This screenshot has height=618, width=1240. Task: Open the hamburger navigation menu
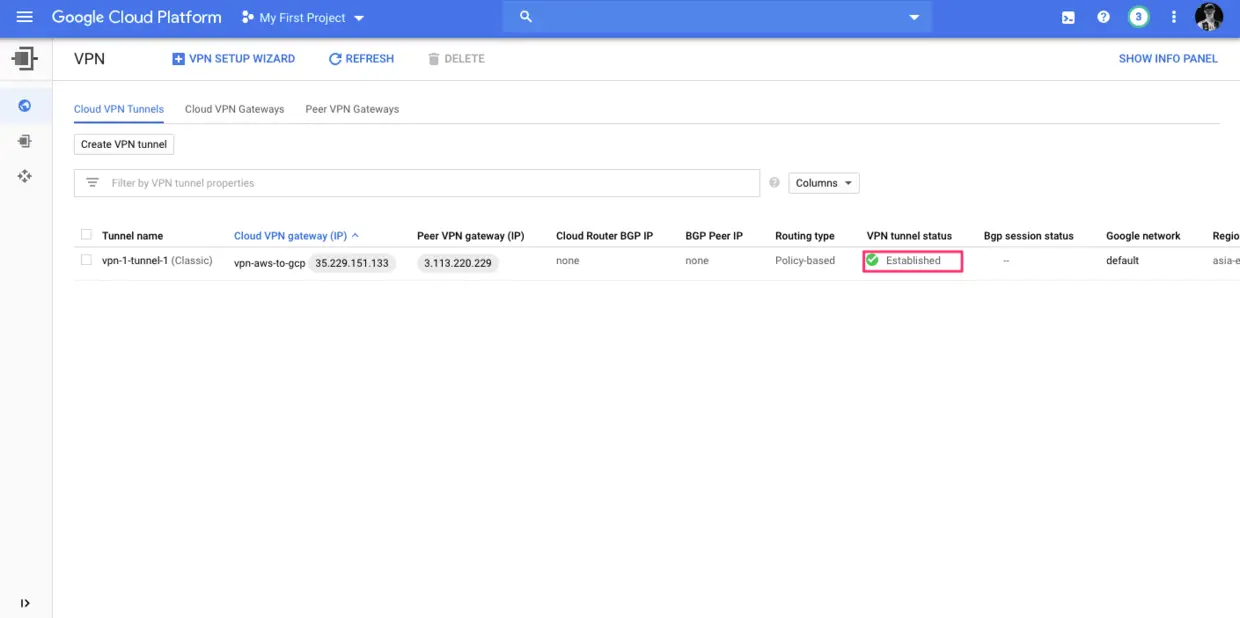[24, 17]
